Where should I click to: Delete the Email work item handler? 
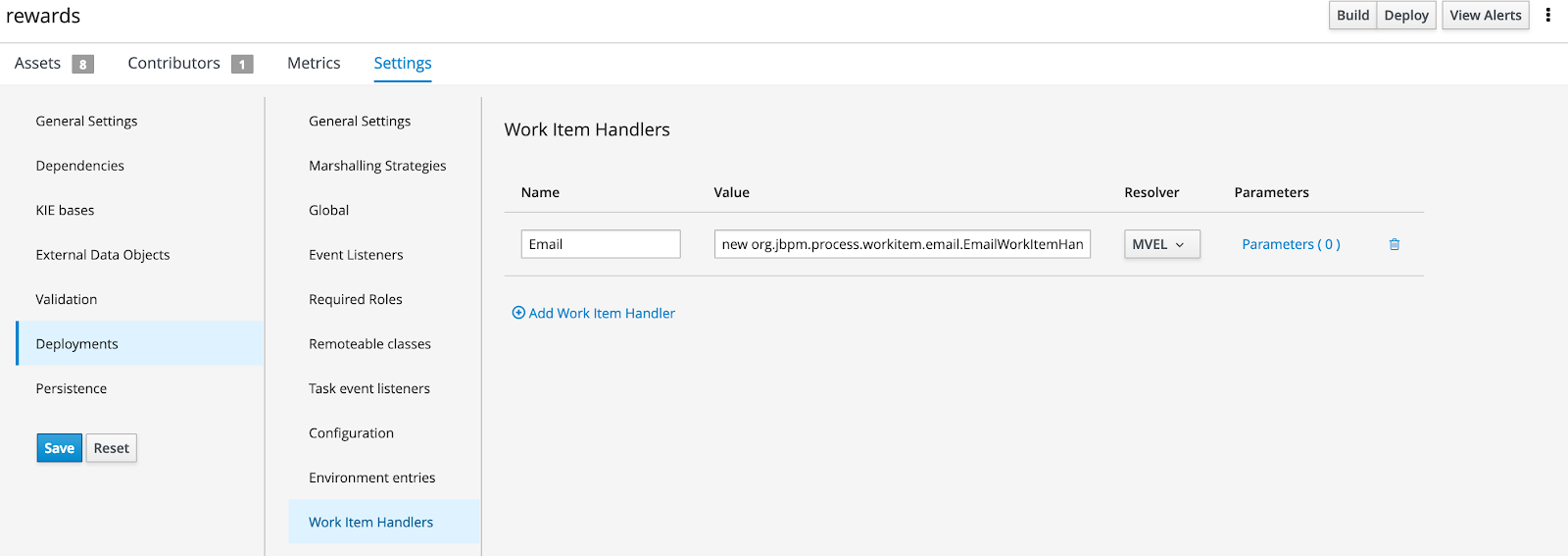click(x=1394, y=244)
